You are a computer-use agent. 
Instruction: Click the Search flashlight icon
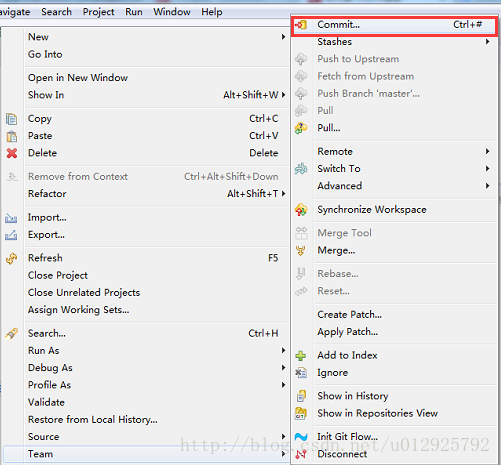12,334
